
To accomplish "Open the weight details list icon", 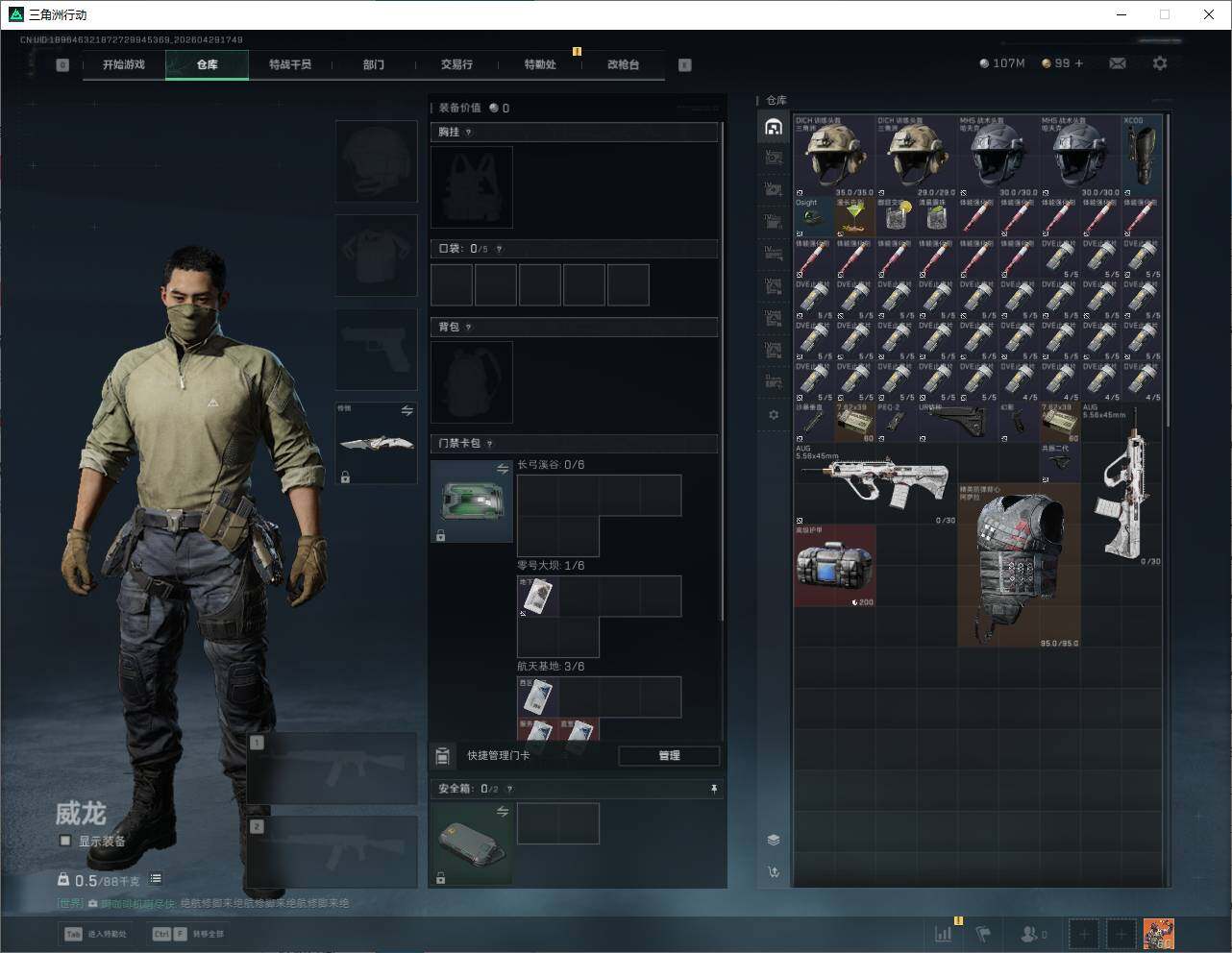I will (x=156, y=879).
